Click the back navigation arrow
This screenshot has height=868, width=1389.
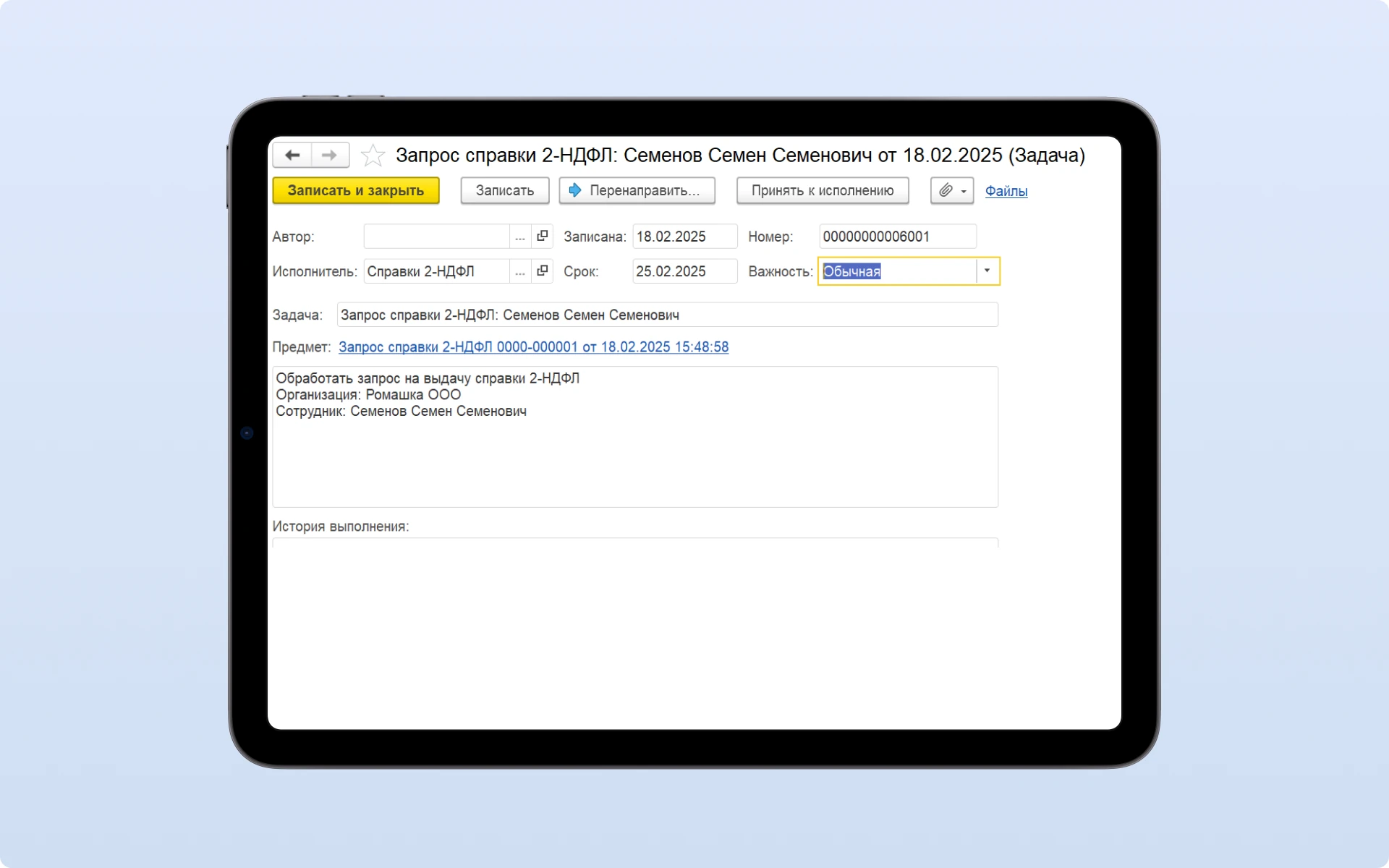(292, 156)
